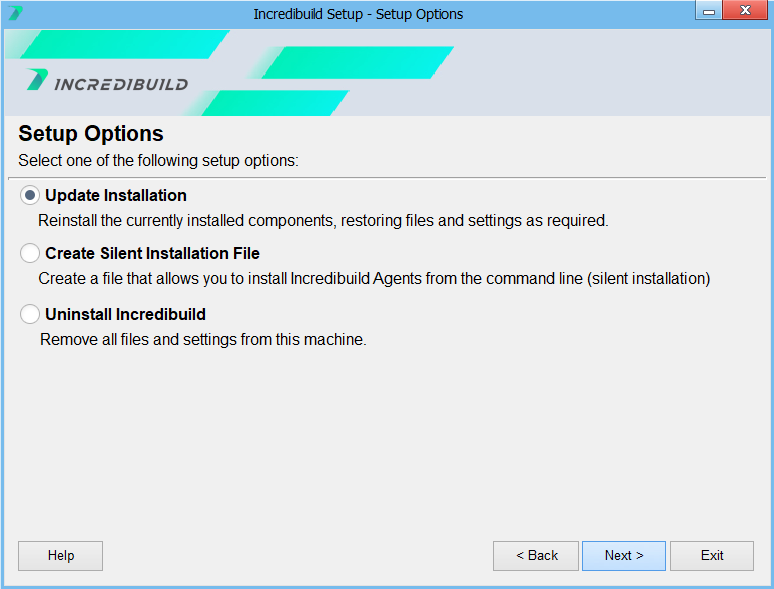Click the Incredibuild logo in the banner

pos(107,82)
